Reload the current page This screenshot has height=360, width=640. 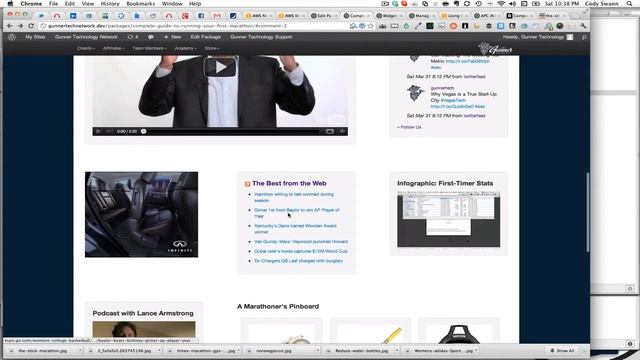[x=31, y=26]
